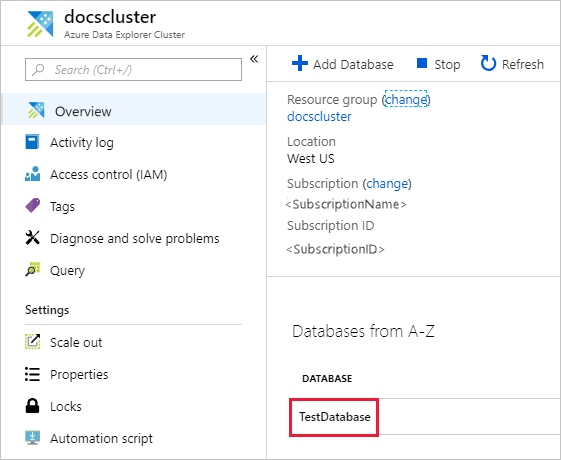561x460 pixels.
Task: Open Diagnose and solve problems
Action: coord(135,238)
